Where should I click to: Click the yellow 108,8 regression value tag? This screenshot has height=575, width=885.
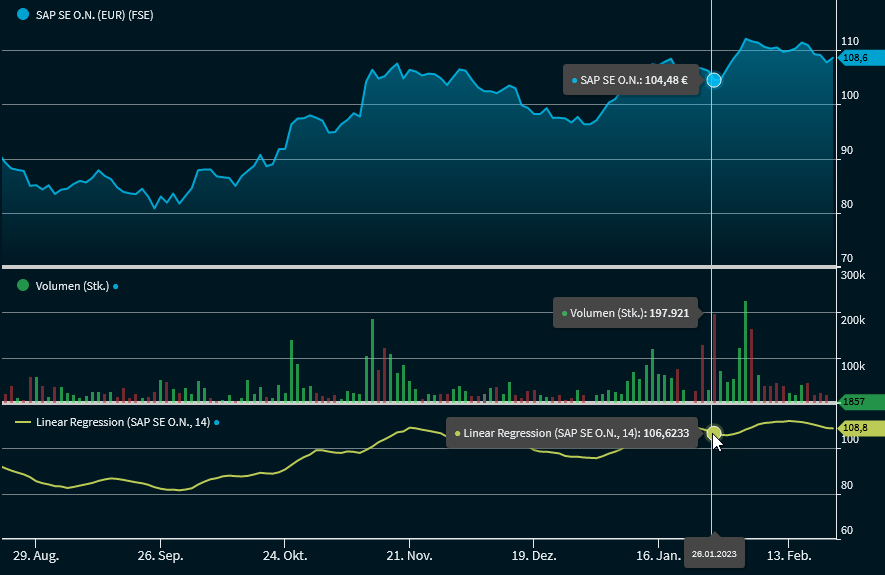coord(858,428)
